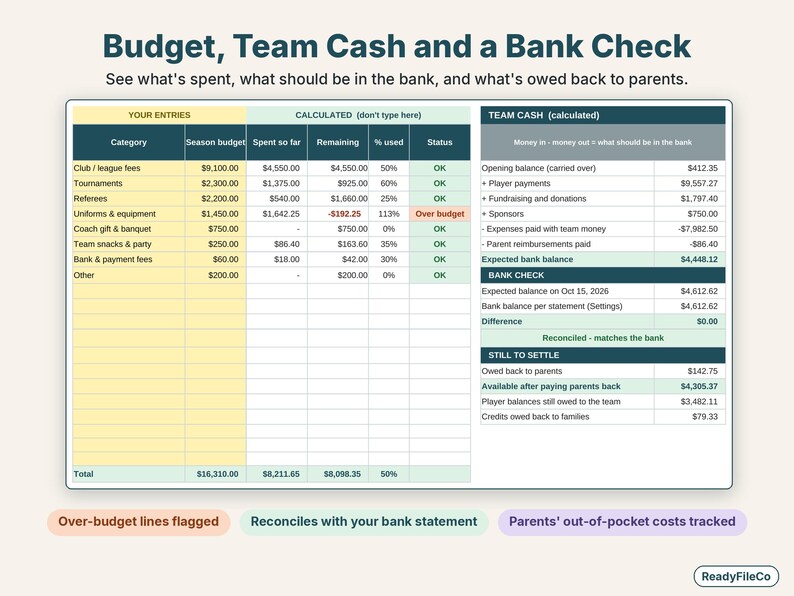The width and height of the screenshot is (794, 596).
Task: Select the $1,642.25 spent so far cell
Action: click(x=277, y=214)
